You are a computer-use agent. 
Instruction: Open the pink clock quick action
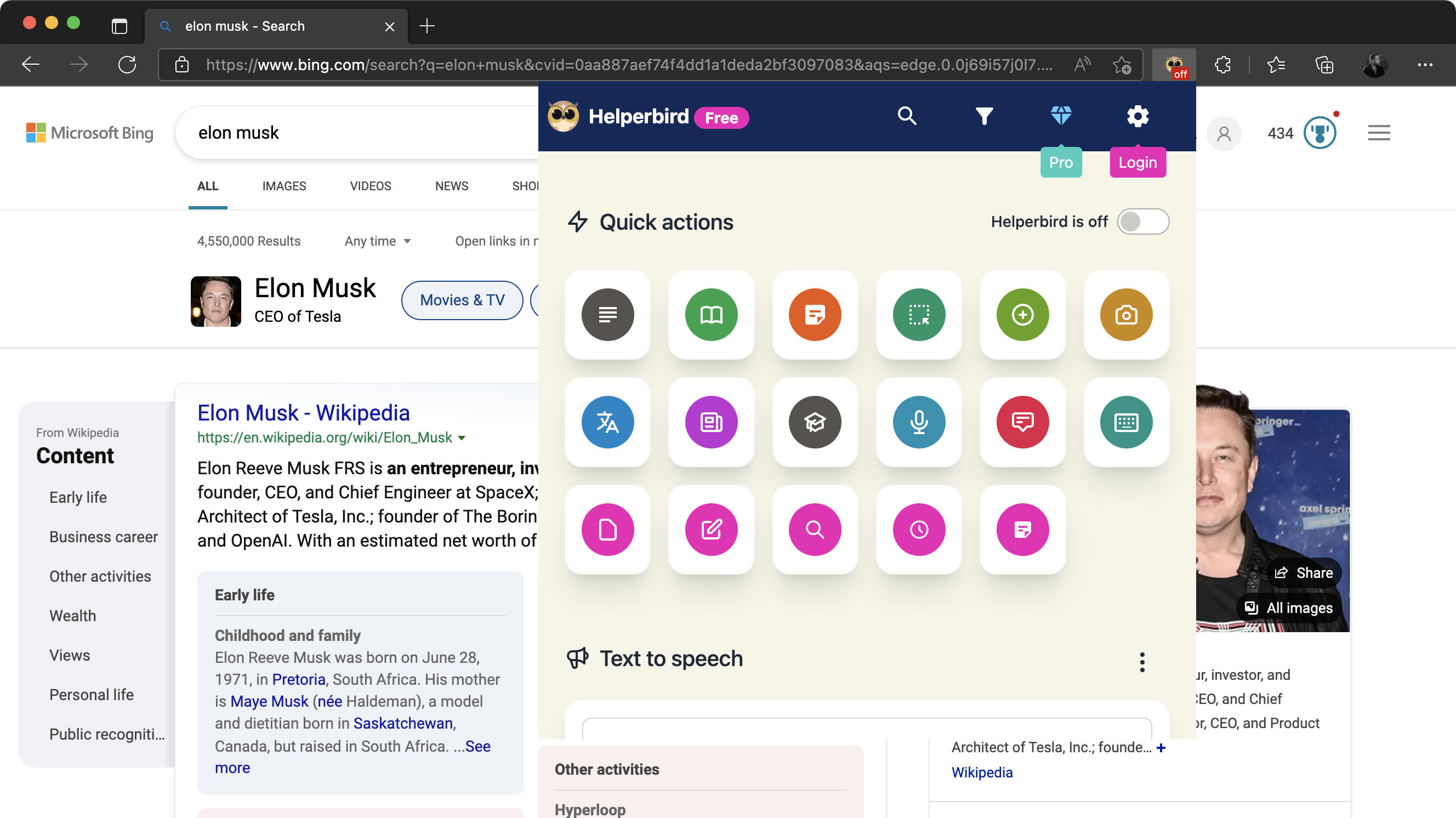pos(918,529)
